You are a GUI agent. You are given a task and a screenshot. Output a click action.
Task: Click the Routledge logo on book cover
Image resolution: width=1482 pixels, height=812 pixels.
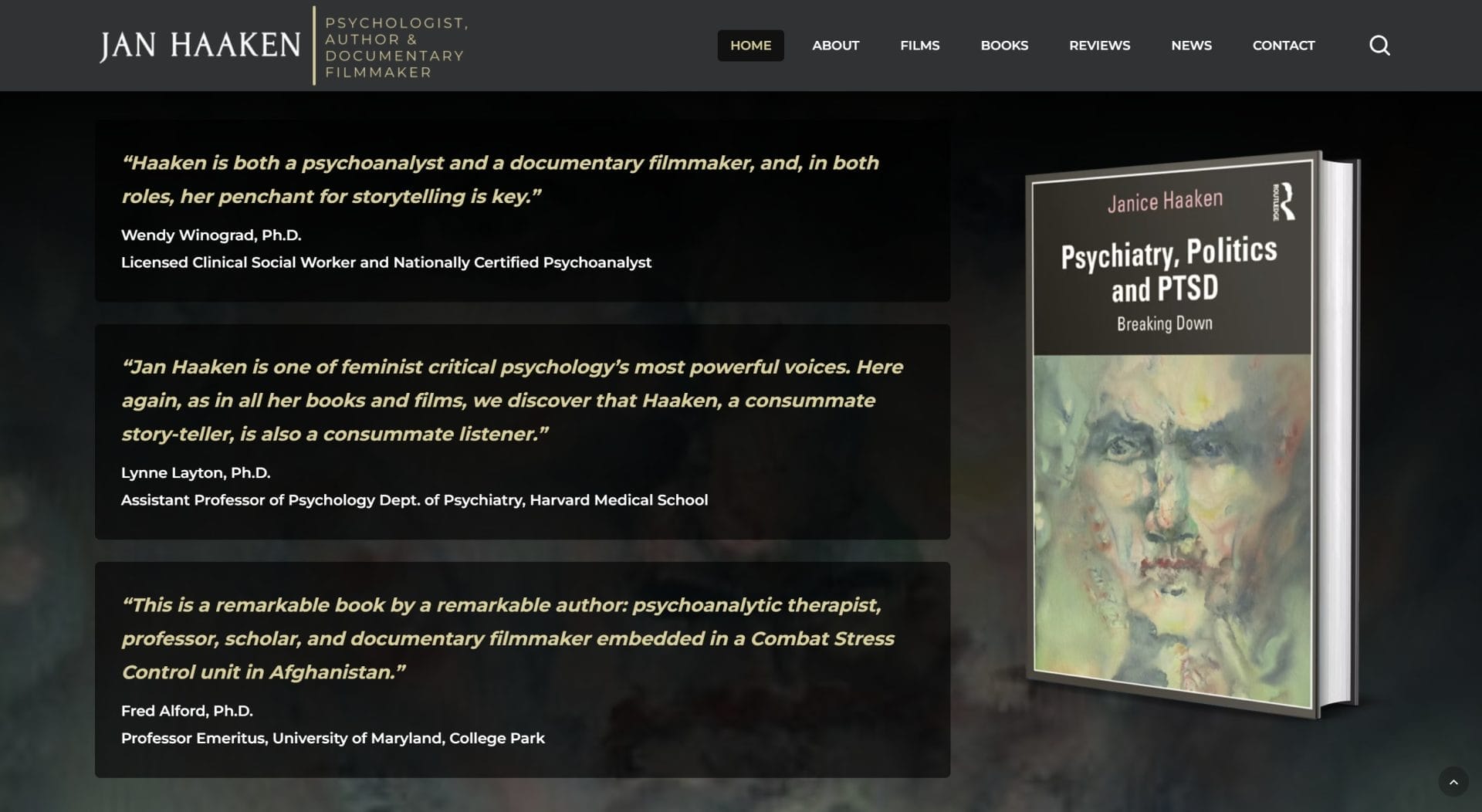[x=1284, y=202]
